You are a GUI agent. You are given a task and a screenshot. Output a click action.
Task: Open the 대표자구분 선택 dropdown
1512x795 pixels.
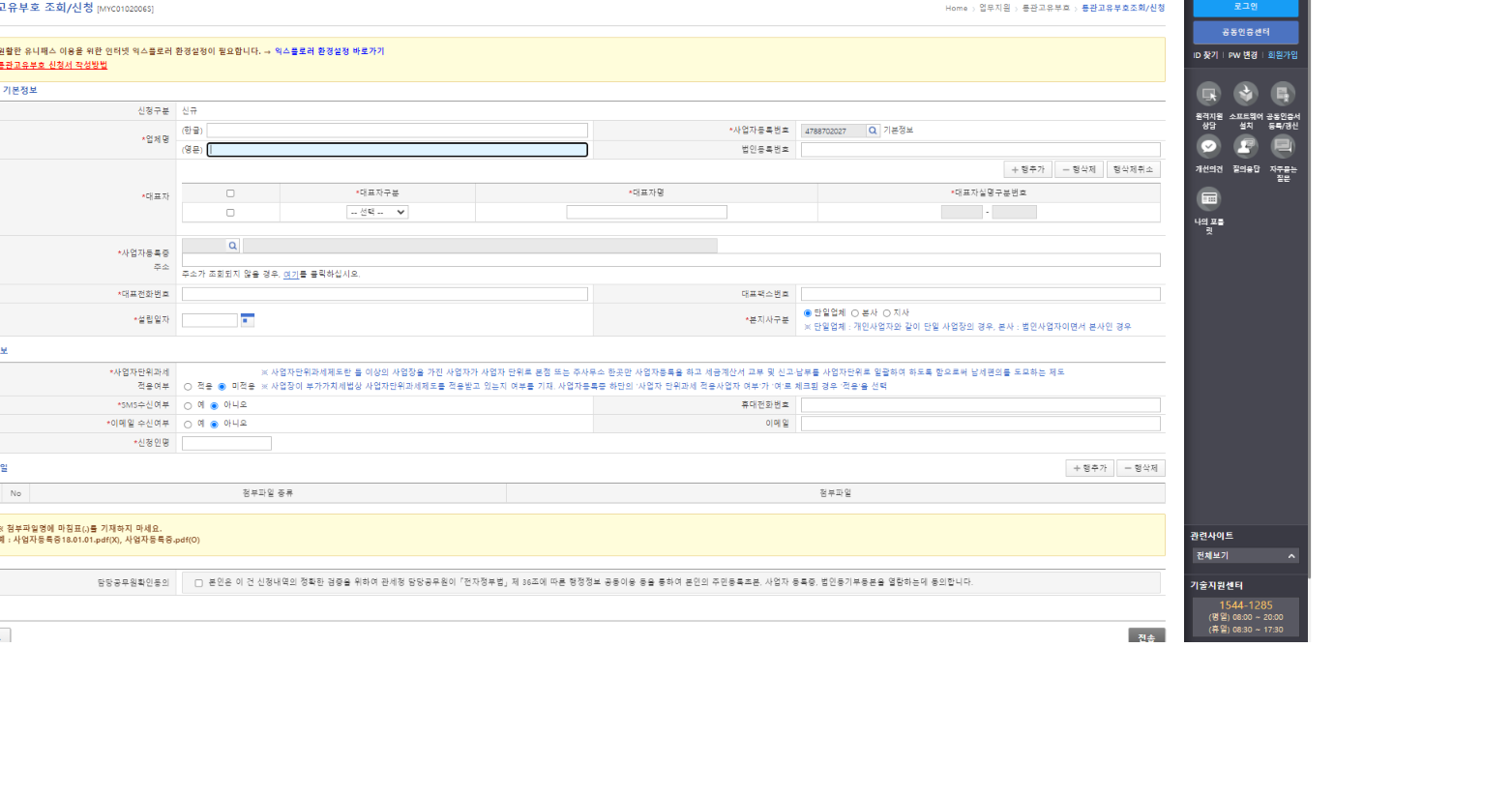coord(377,212)
